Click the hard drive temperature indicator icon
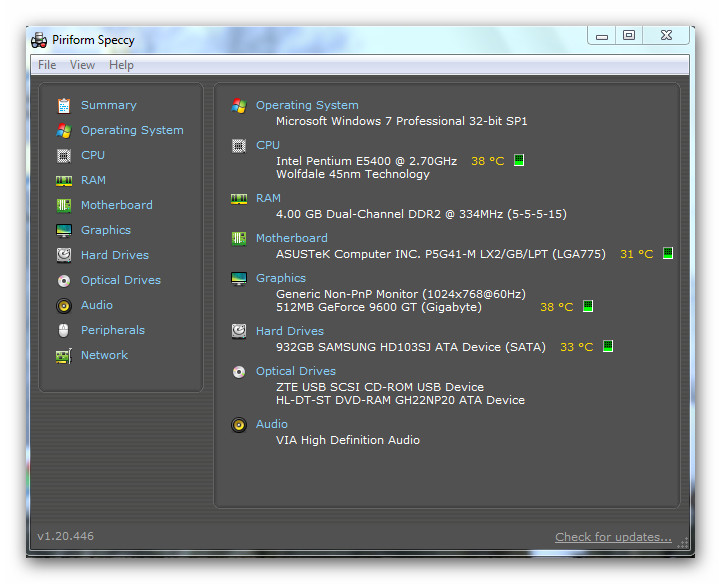This screenshot has height=584, width=721. [607, 347]
